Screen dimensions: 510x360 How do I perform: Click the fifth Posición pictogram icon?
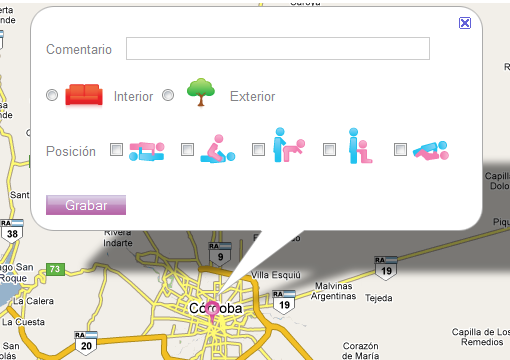(431, 151)
